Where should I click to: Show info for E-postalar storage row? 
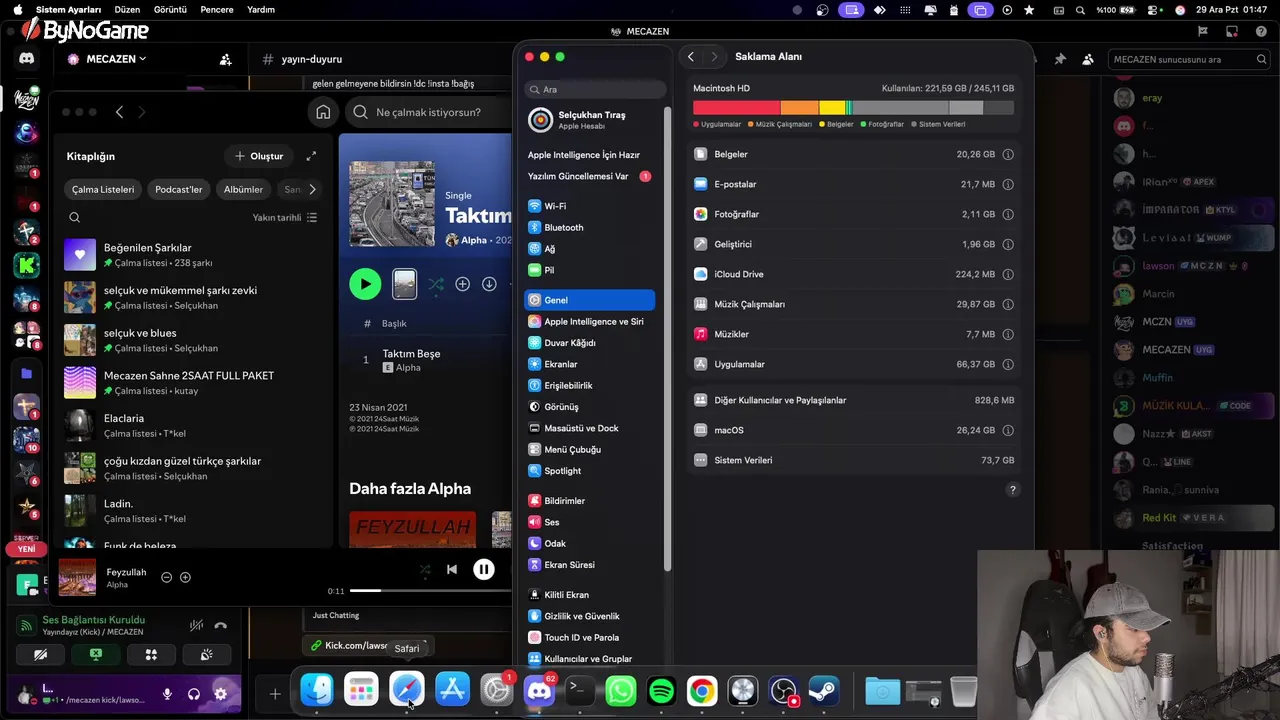point(1008,184)
